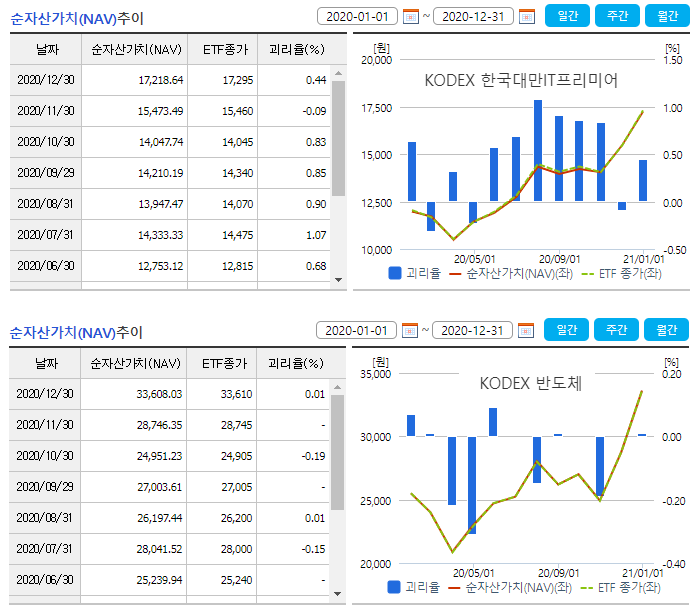This screenshot has width=696, height=608.
Task: Edit the 2020-01-01 start date in top panel
Action: pos(357,16)
